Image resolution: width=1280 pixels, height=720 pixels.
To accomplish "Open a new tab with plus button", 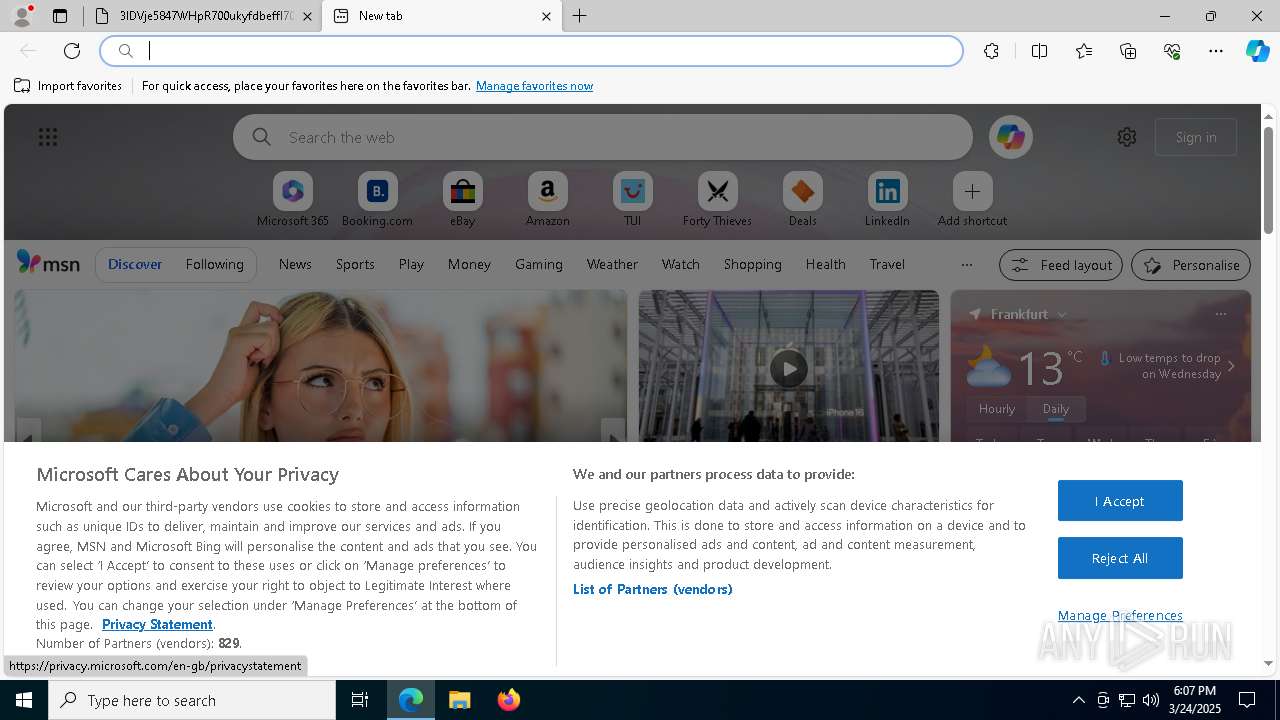I will pyautogui.click(x=580, y=16).
